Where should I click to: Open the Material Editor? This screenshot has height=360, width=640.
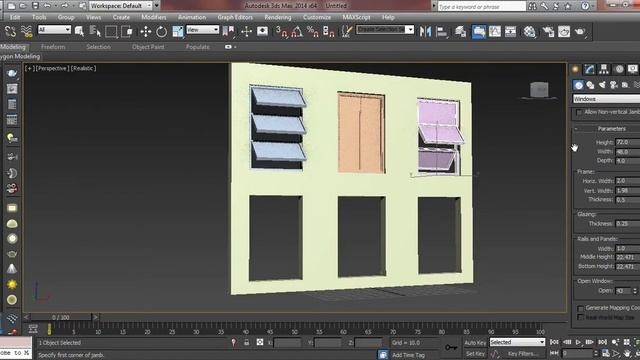529,31
